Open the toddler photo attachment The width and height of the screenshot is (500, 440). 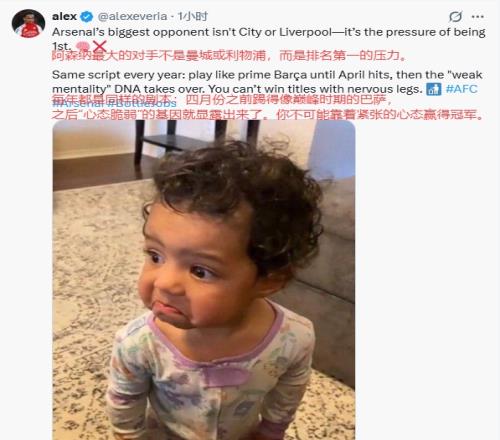[204, 280]
